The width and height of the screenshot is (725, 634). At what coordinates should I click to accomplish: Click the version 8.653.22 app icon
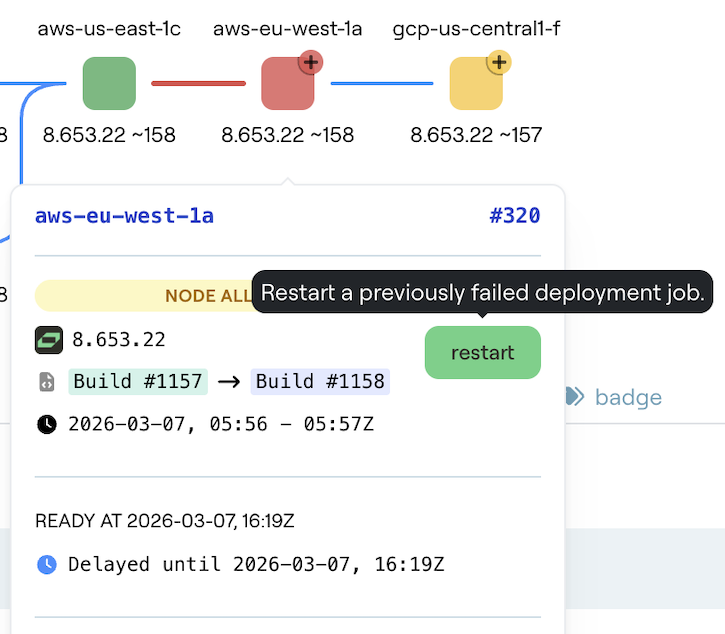point(49,340)
